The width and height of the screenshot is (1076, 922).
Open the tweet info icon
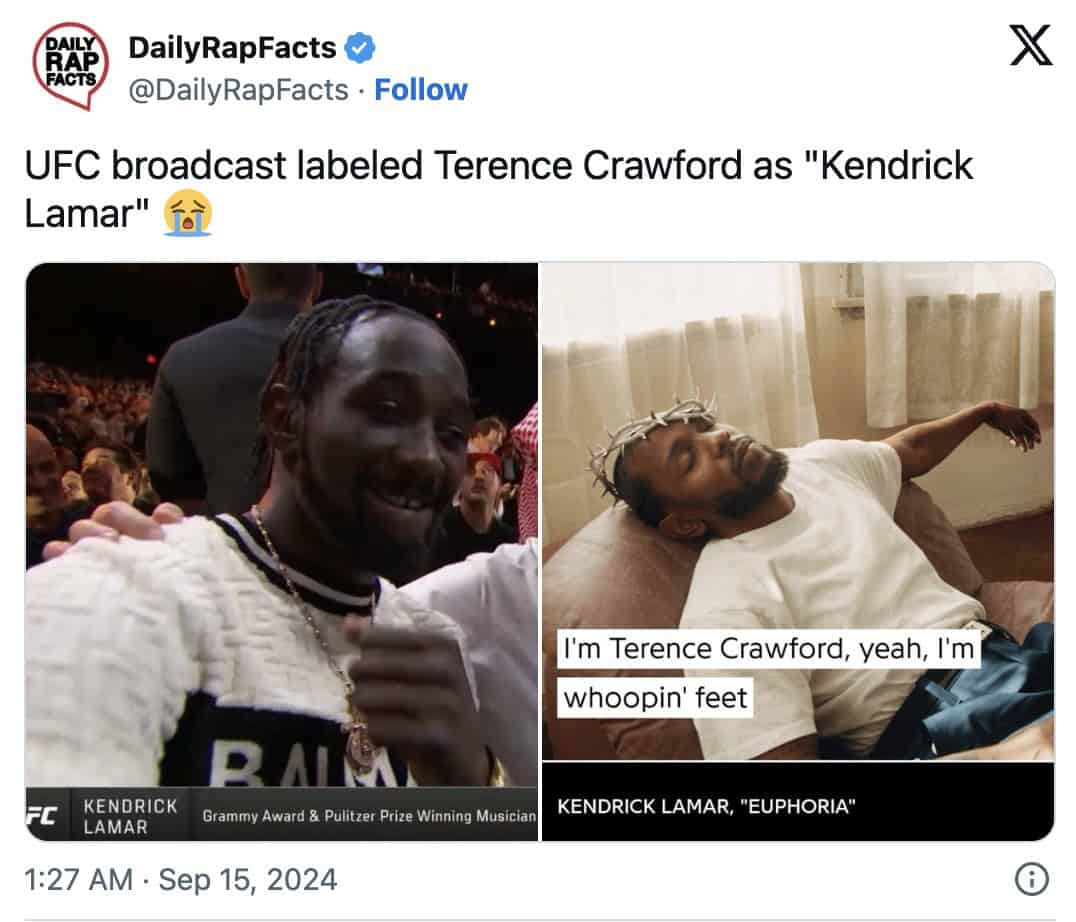[1031, 879]
